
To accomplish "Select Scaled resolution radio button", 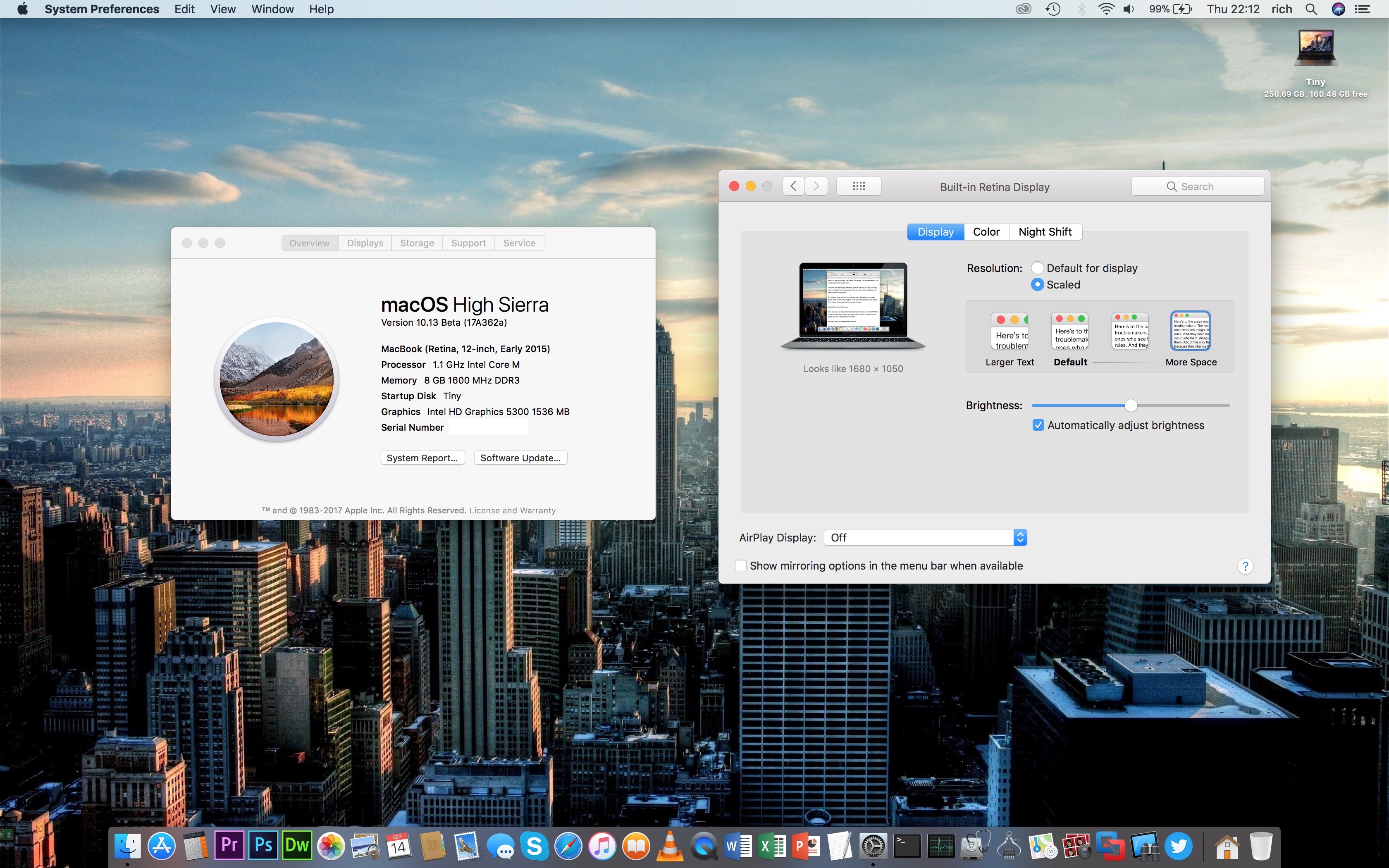I will tap(1037, 285).
